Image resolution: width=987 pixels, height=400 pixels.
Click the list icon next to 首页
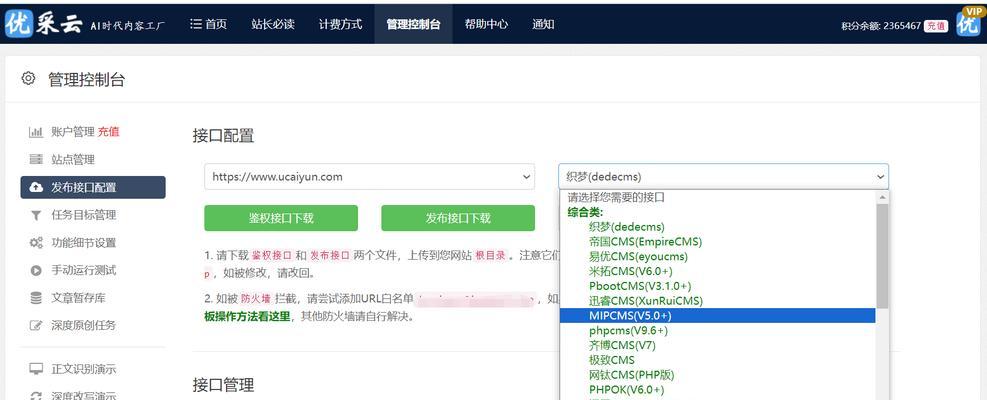(x=196, y=24)
